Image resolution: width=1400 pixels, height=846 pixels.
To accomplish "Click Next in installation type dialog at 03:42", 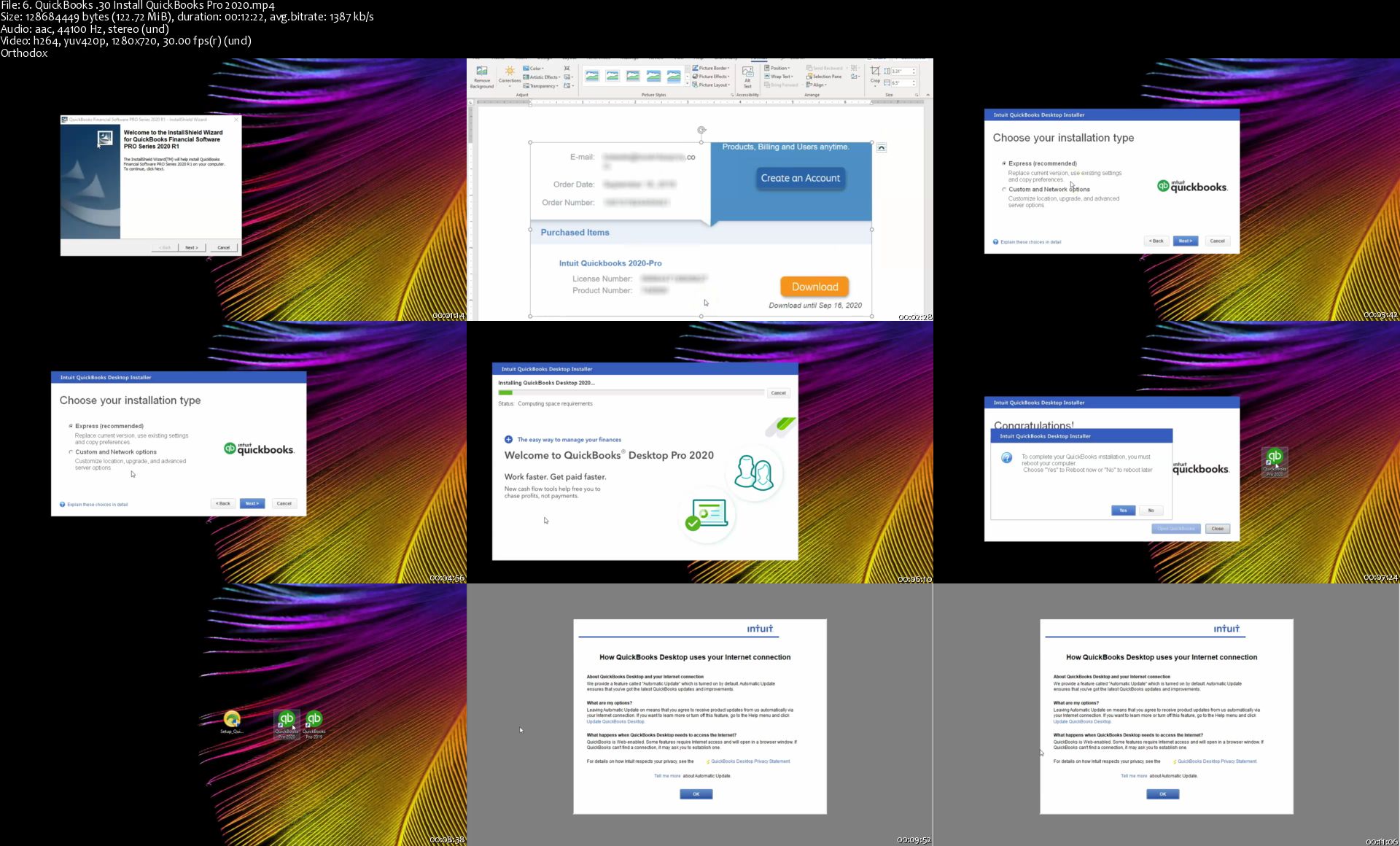I will click(x=1186, y=241).
